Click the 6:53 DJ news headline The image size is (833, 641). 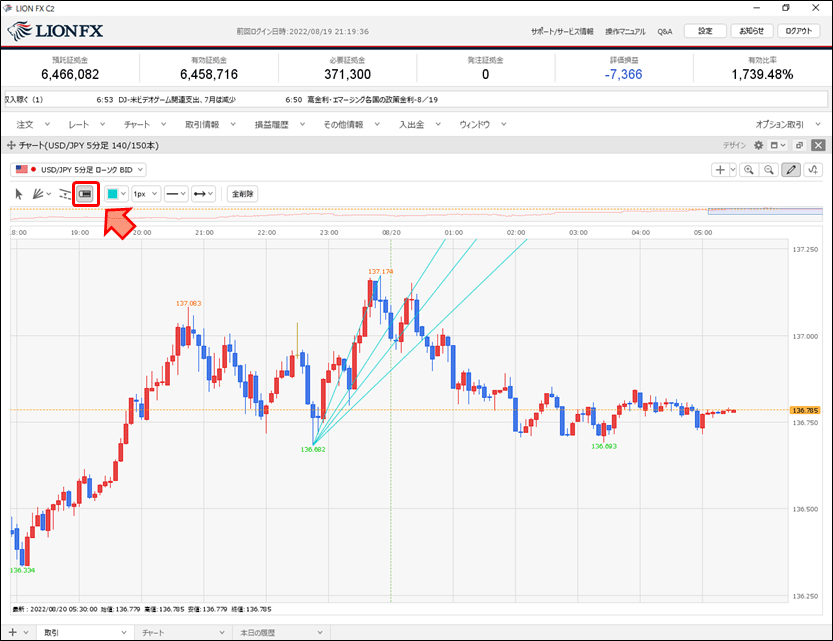click(166, 99)
